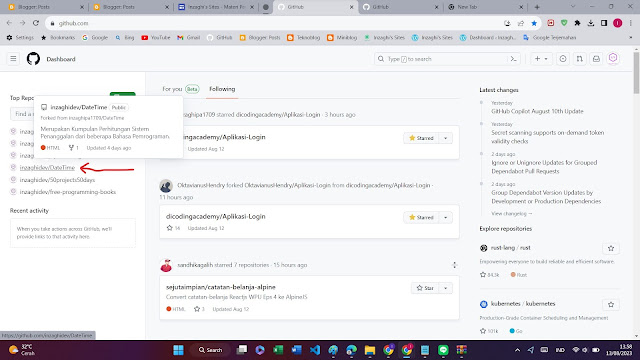Open the YouTube bookmark
This screenshot has width=640, height=360.
tap(156, 38)
